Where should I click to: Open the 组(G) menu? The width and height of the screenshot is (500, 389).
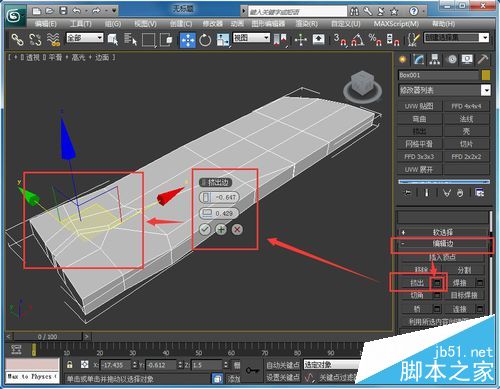coord(113,24)
